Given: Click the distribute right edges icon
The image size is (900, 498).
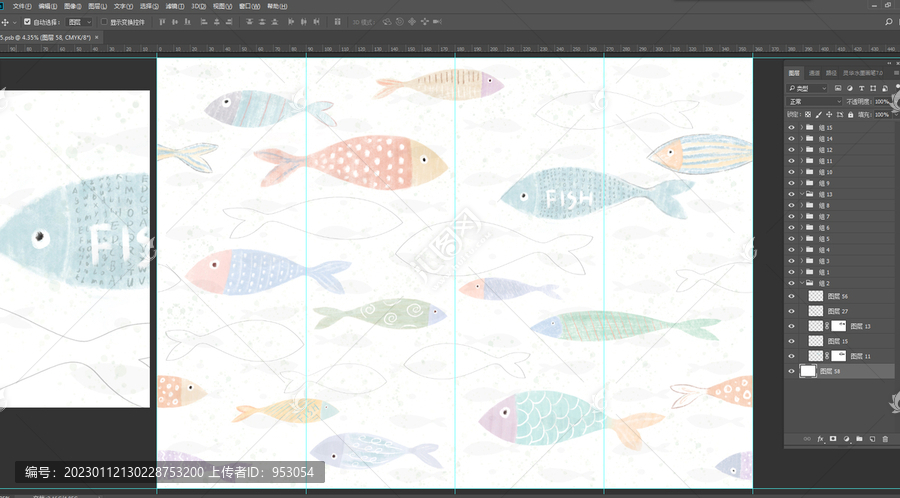Looking at the screenshot, I should coord(316,22).
